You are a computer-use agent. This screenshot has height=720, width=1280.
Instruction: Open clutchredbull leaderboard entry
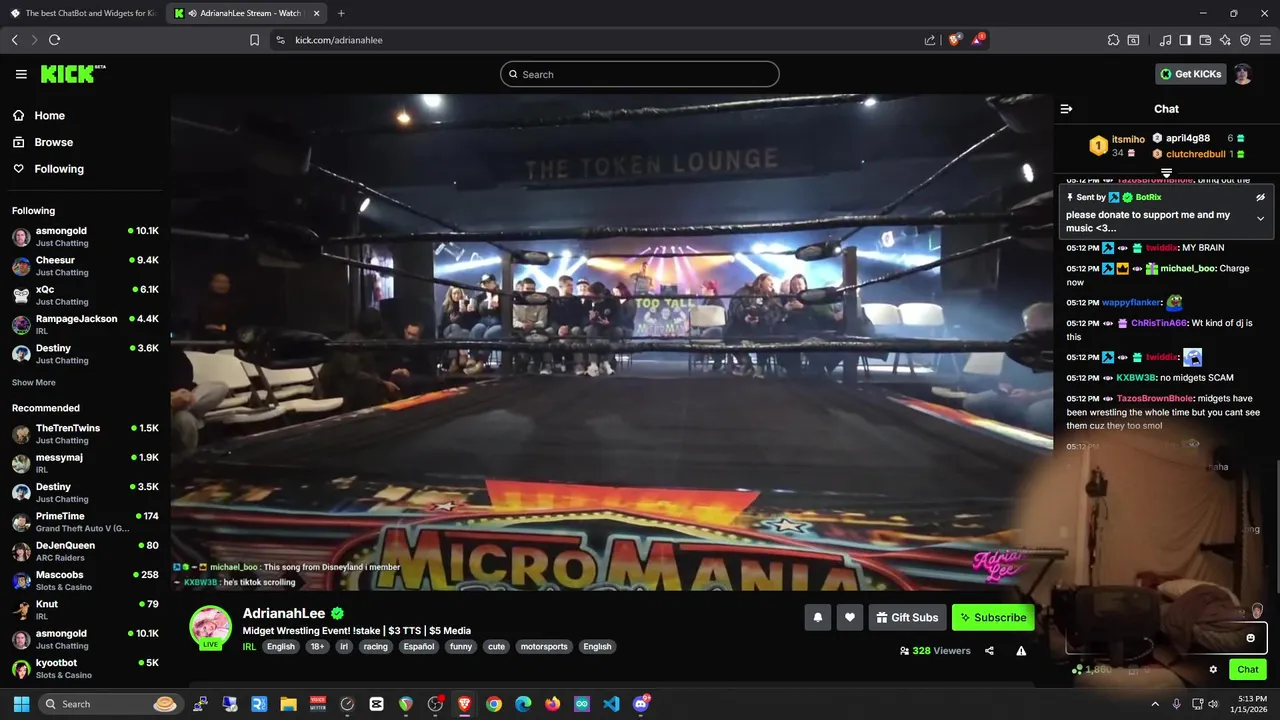coord(1195,154)
